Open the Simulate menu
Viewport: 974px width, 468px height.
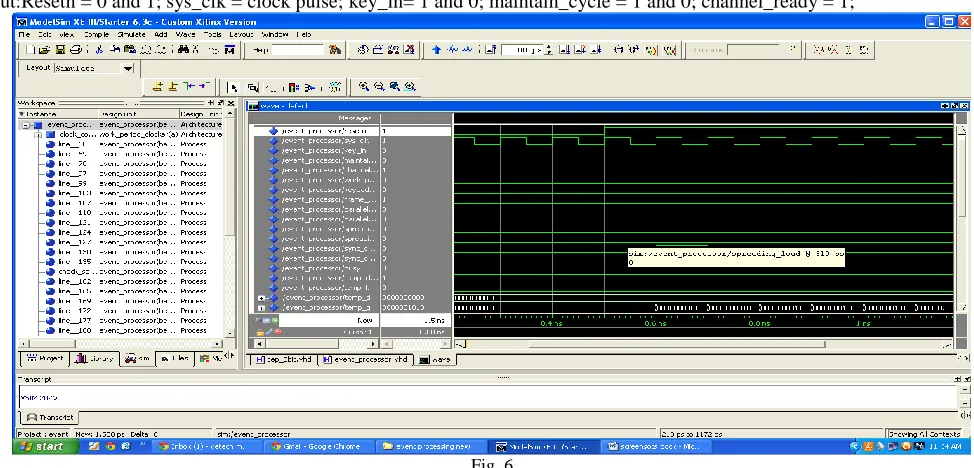[x=131, y=35]
